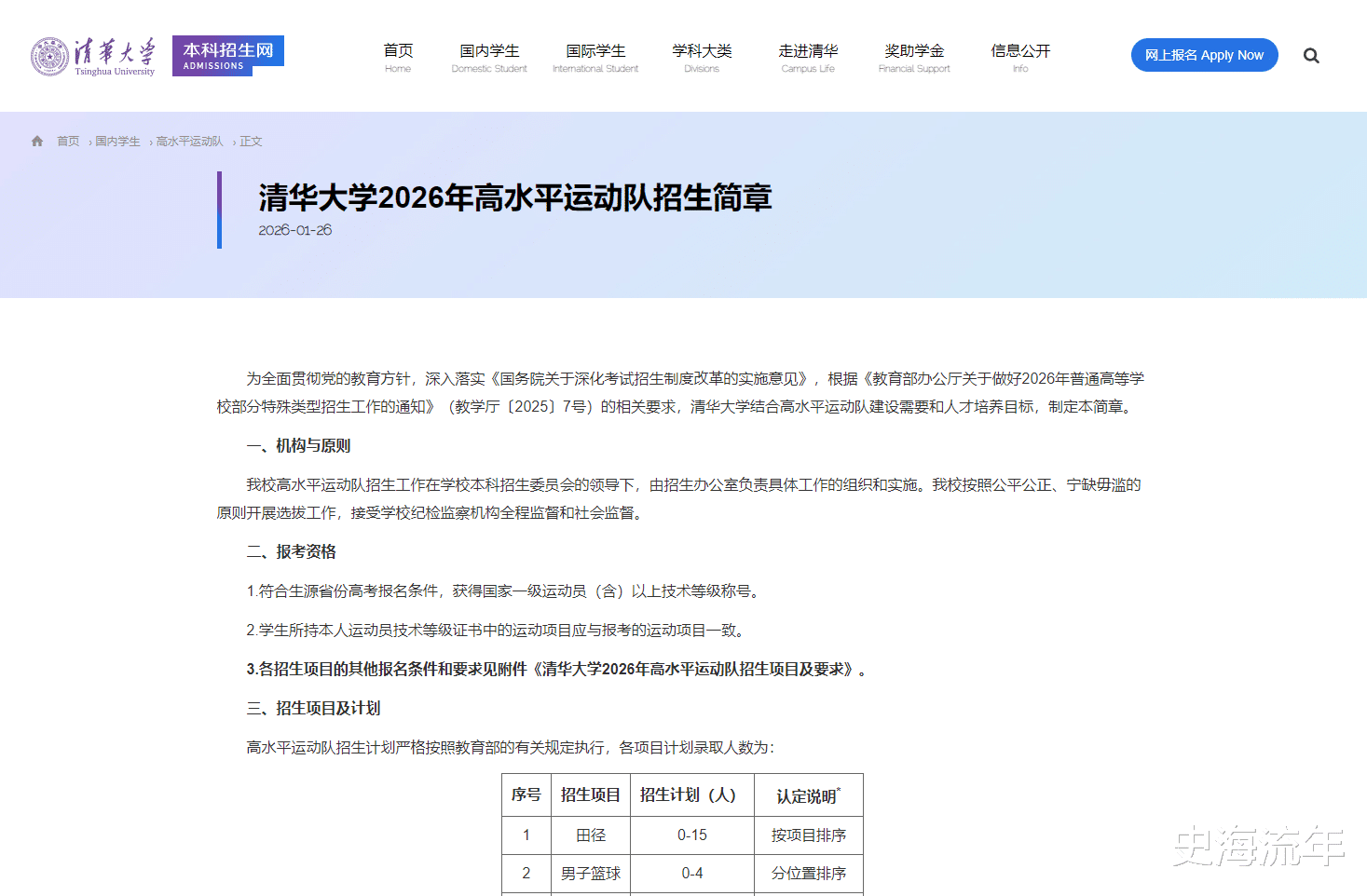Go to 高水平运动队 in the breadcrumb

[189, 142]
